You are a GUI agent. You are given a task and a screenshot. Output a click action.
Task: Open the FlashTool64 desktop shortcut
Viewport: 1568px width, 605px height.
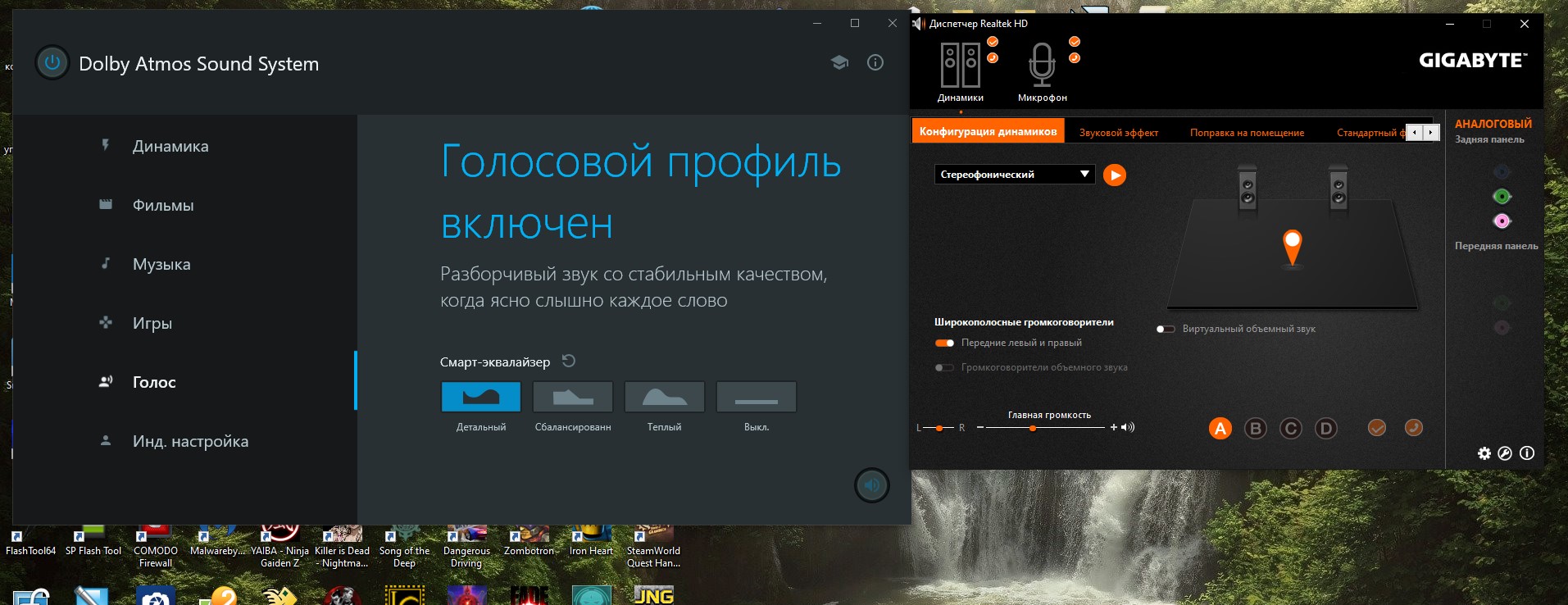(x=30, y=542)
